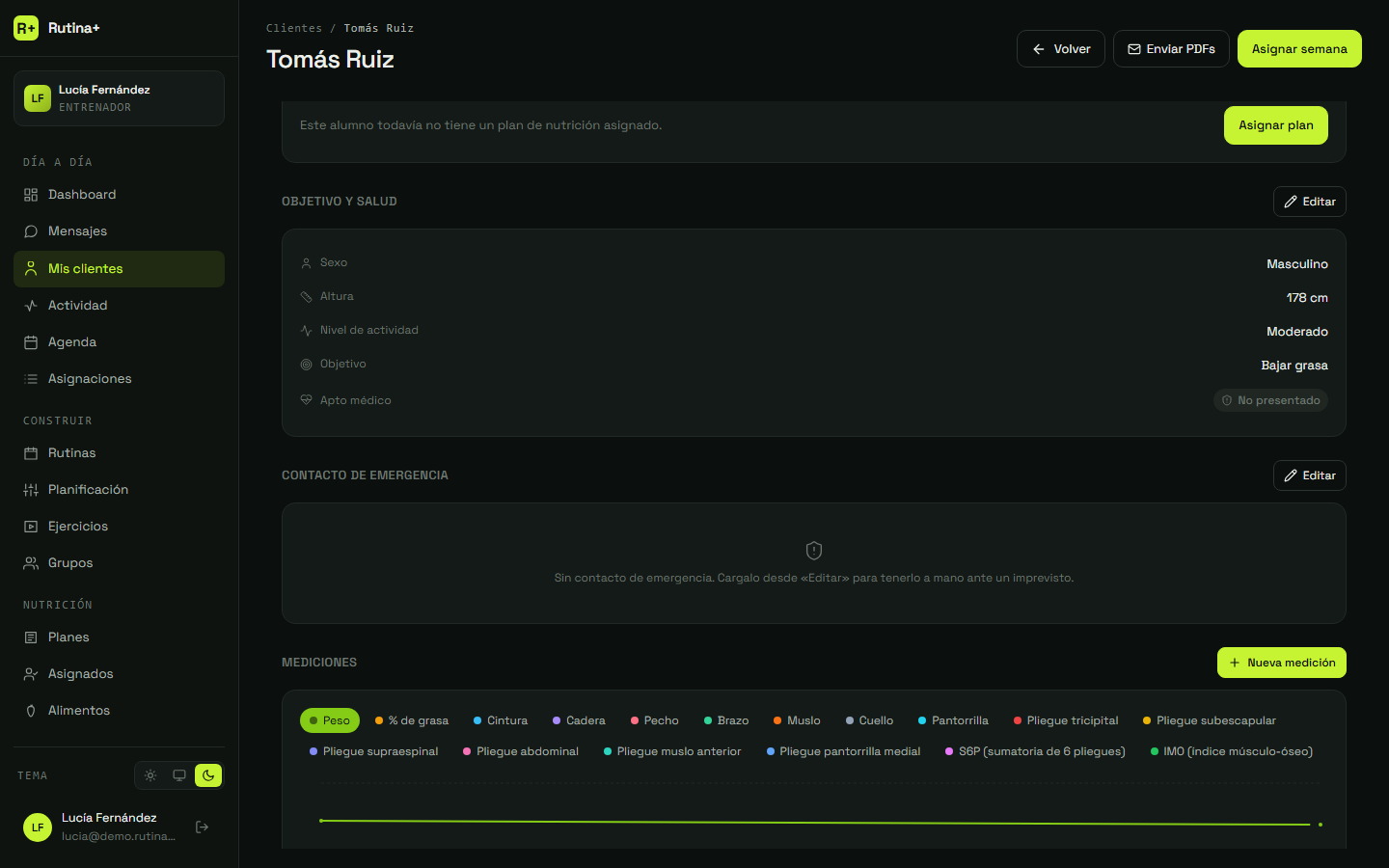Open the Clientes breadcrumb link

(294, 28)
